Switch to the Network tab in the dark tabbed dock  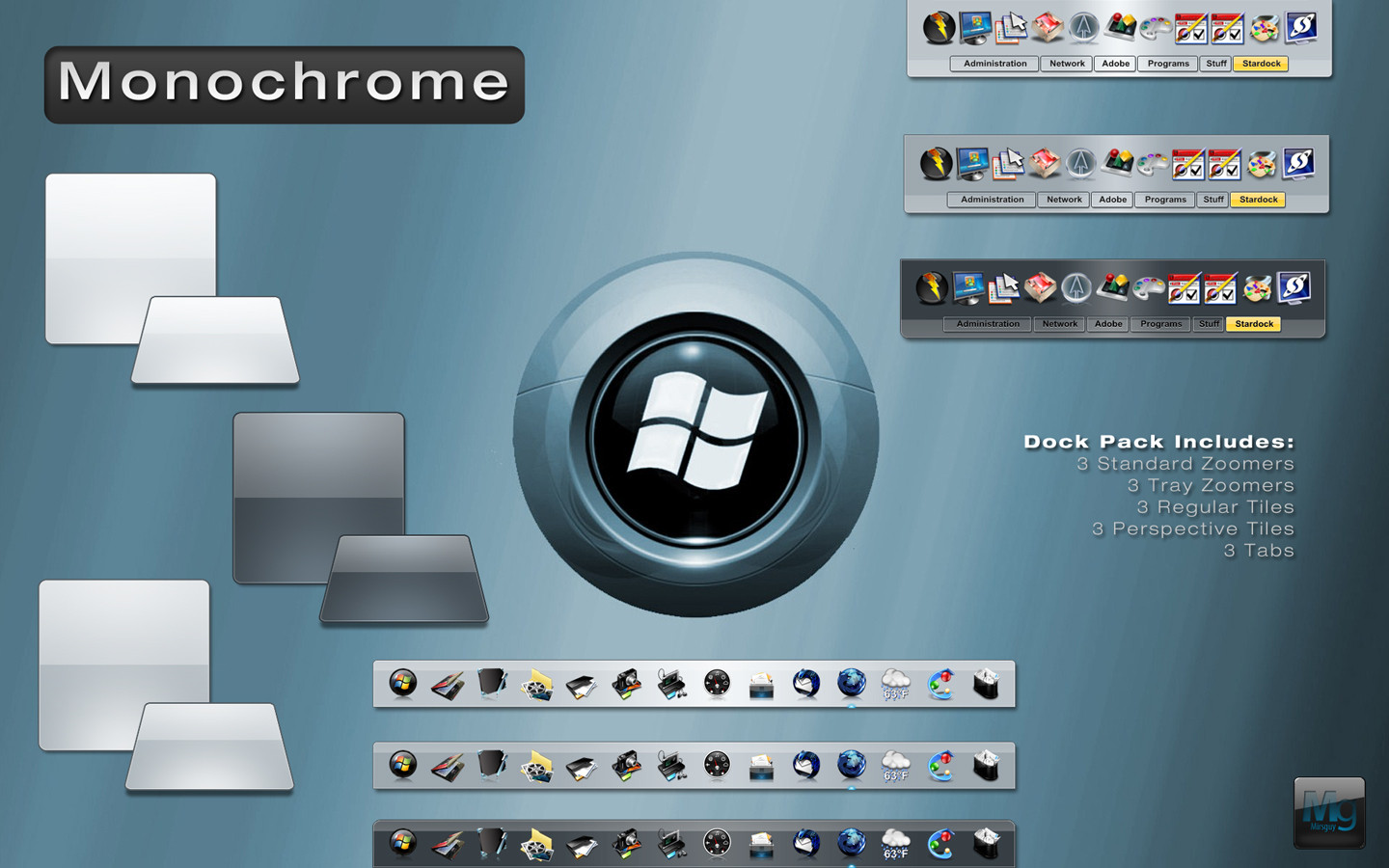1059,324
